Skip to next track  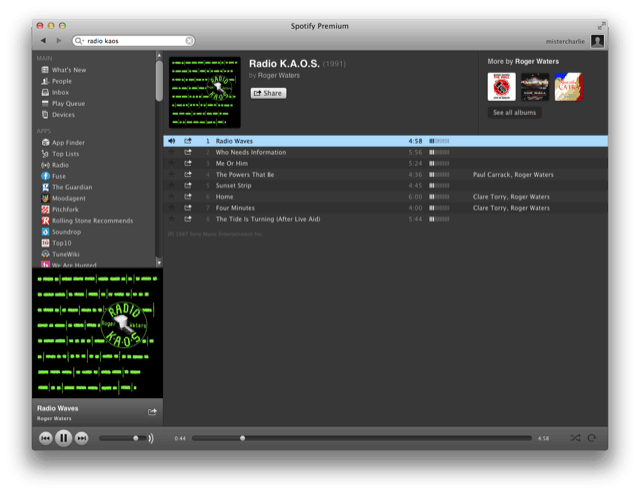click(x=82, y=438)
